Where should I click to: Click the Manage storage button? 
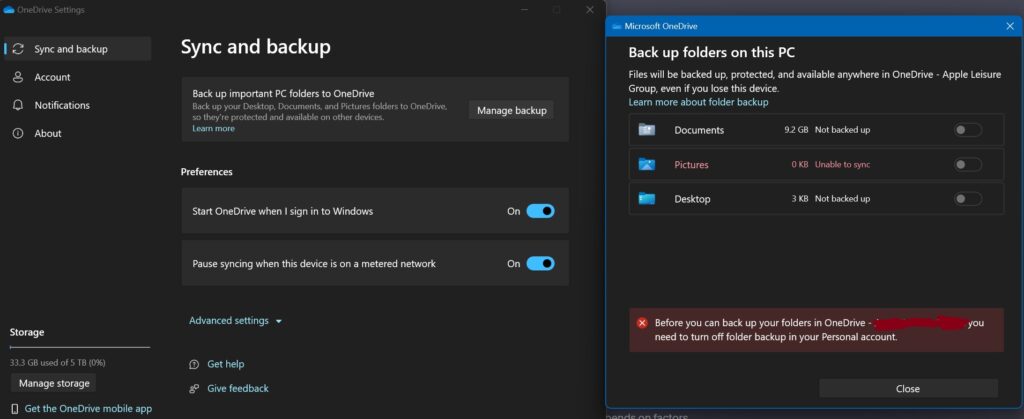pyautogui.click(x=54, y=383)
